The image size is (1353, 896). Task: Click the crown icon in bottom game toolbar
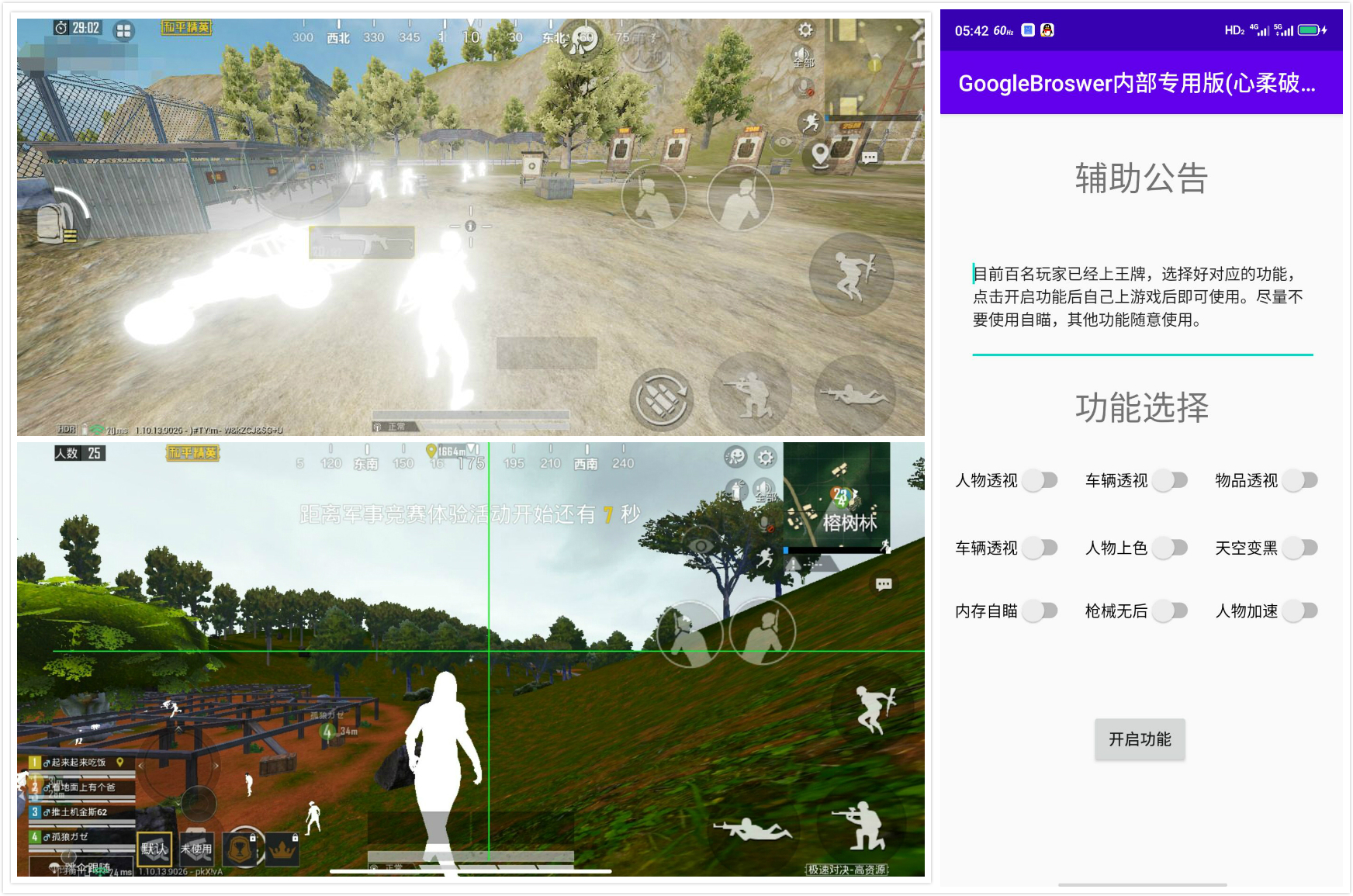pos(283,850)
